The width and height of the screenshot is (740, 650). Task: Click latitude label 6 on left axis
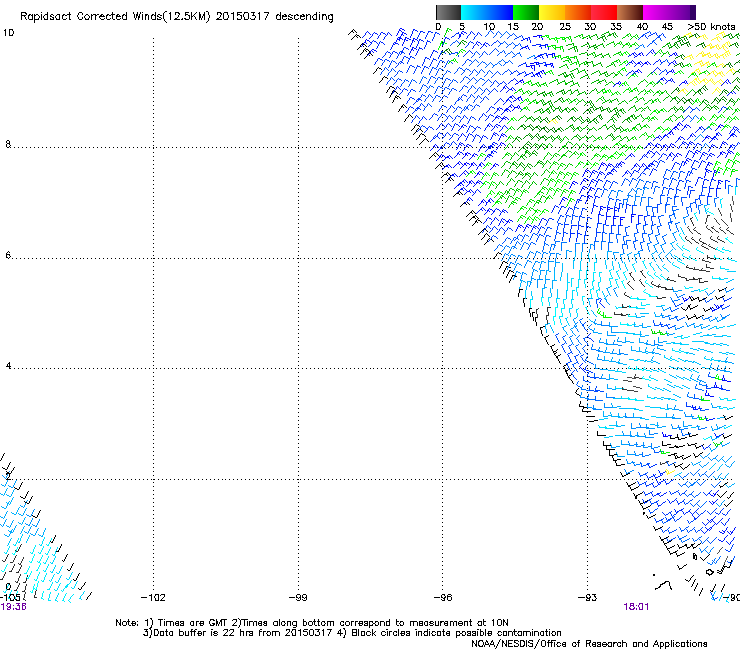coord(8,255)
